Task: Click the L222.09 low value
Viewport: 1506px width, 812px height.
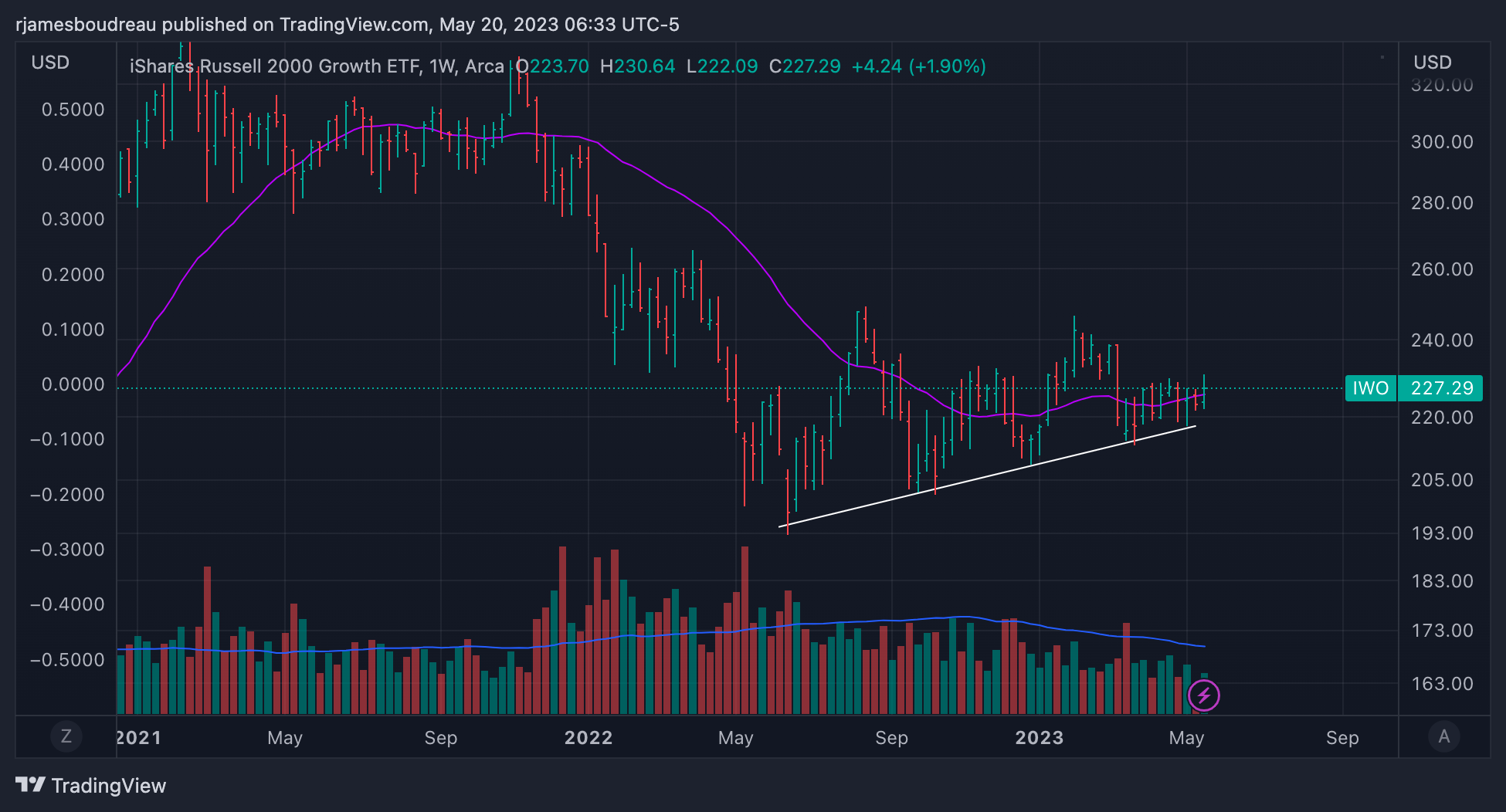Action: tap(722, 66)
